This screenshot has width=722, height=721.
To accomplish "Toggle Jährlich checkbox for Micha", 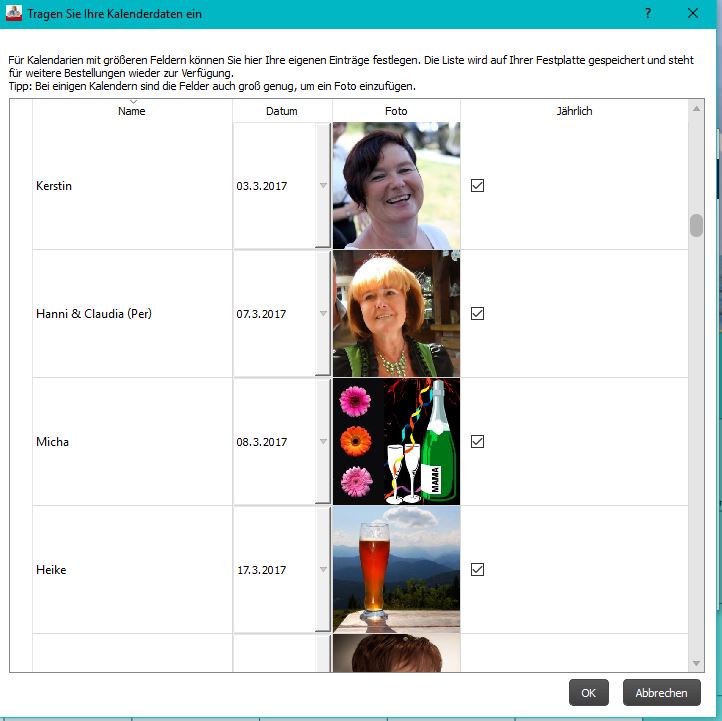I will click(477, 442).
